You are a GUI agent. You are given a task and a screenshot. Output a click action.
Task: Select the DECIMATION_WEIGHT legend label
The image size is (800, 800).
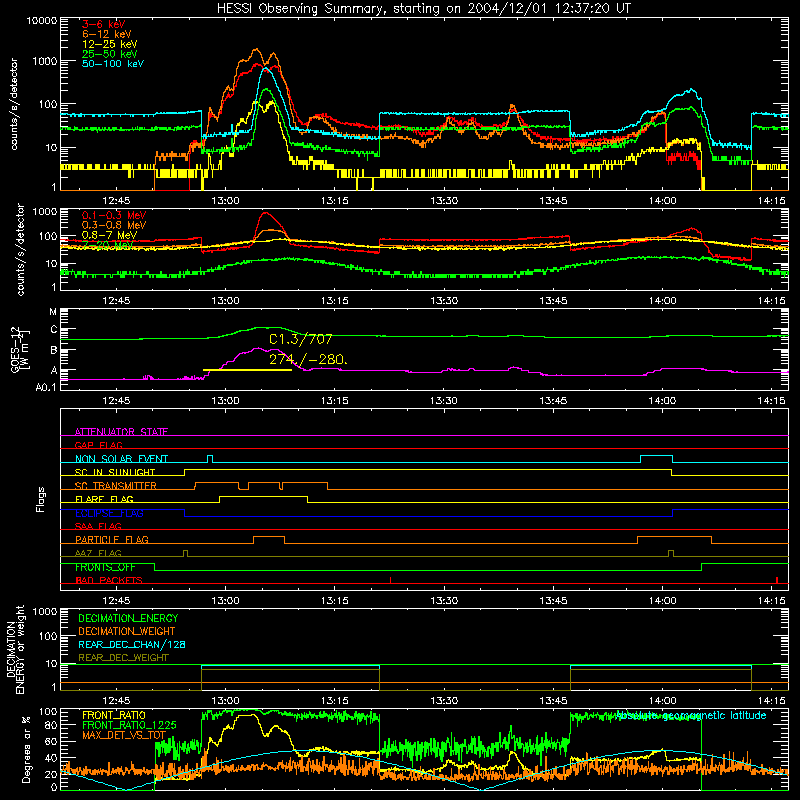127,631
